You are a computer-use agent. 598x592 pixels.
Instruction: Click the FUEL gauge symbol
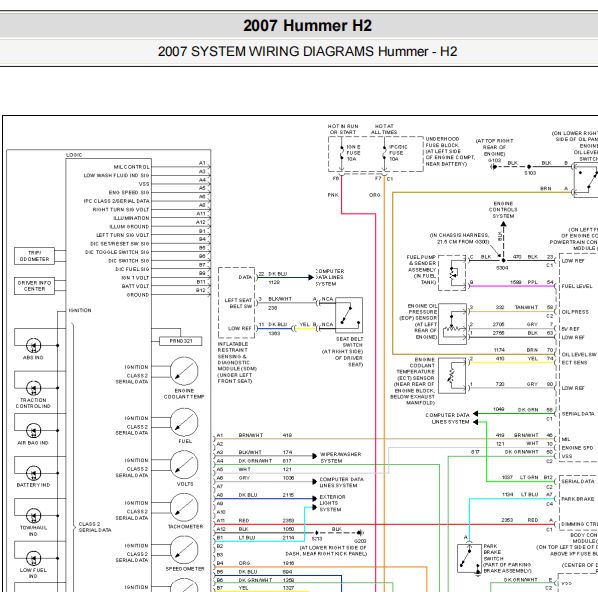(x=184, y=422)
